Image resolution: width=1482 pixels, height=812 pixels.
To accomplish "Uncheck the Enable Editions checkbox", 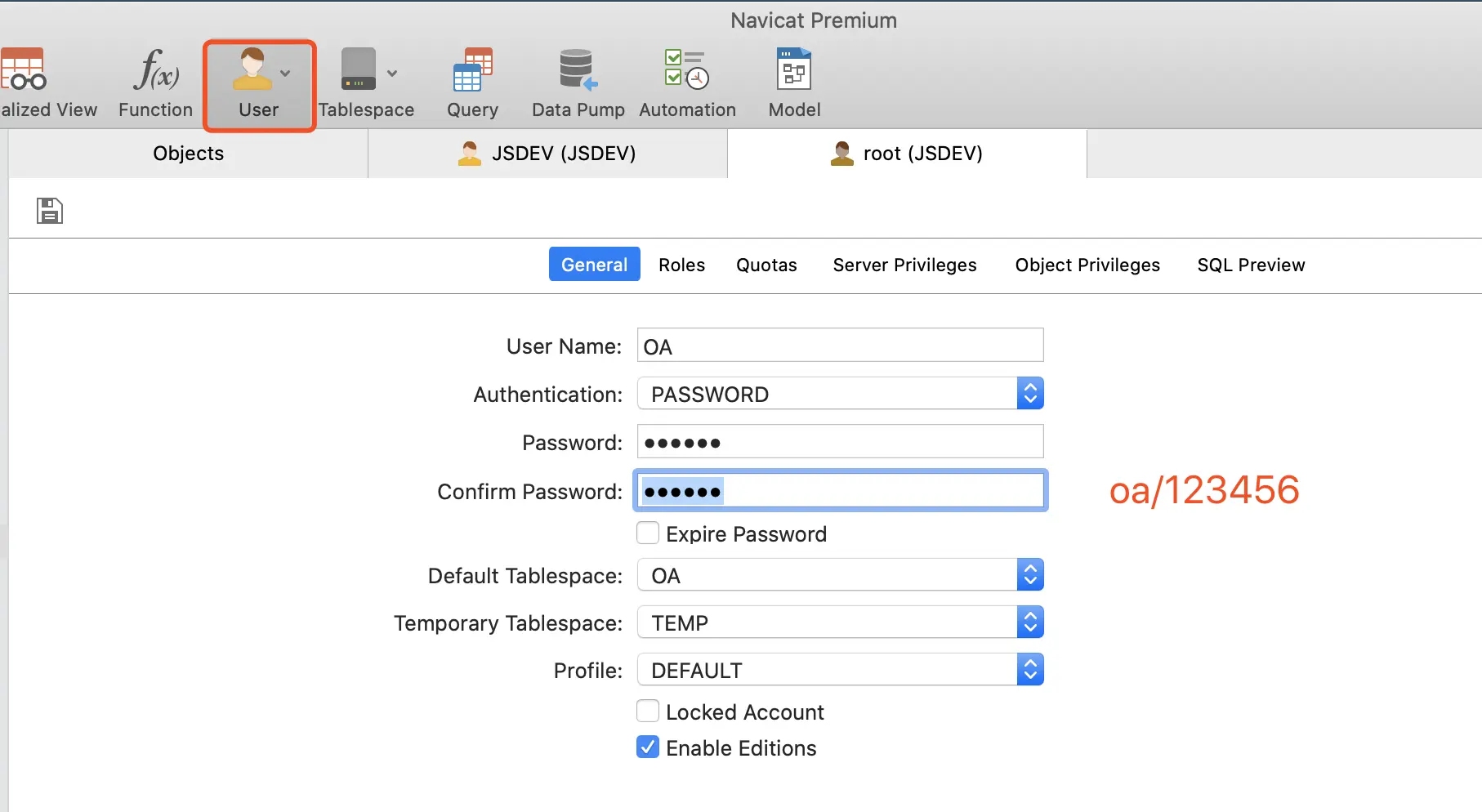I will pos(648,747).
